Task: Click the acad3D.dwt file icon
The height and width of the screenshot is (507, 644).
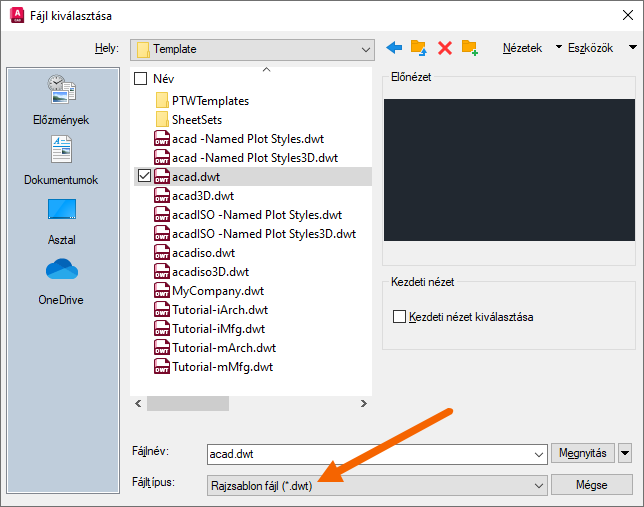Action: click(162, 196)
